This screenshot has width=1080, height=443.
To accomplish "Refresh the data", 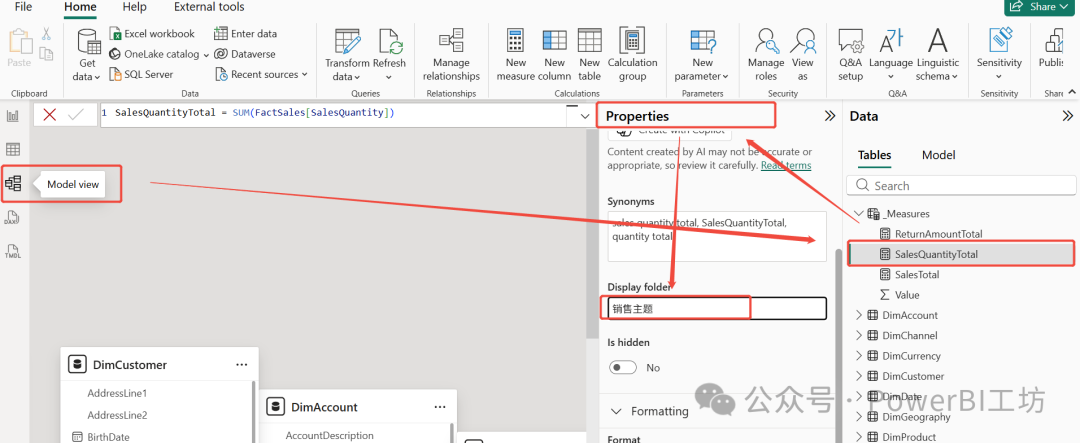I will (x=390, y=55).
